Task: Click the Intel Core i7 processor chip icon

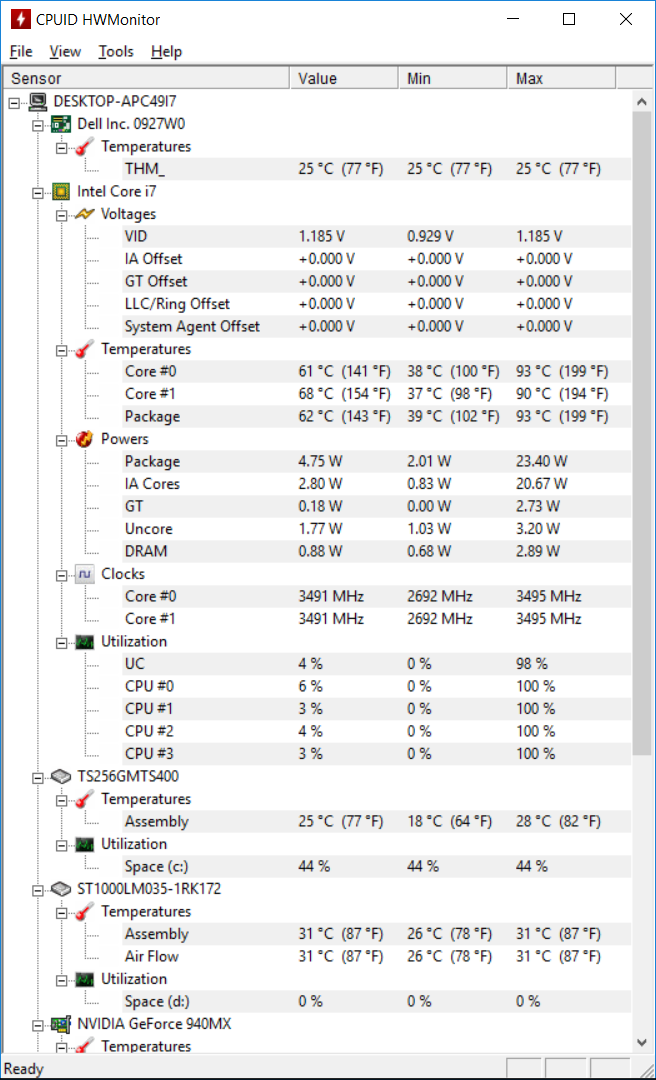Action: (x=61, y=191)
